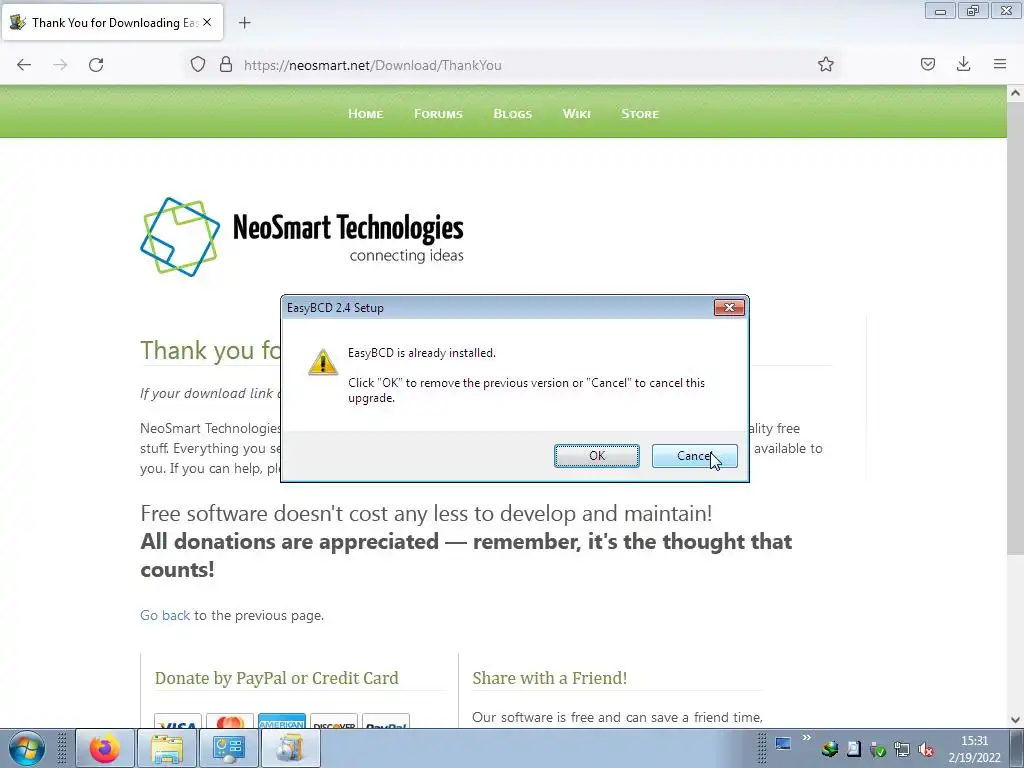Click the 'Donate by PayPal or Credit Card' heading
The height and width of the screenshot is (768, 1024).
point(276,678)
